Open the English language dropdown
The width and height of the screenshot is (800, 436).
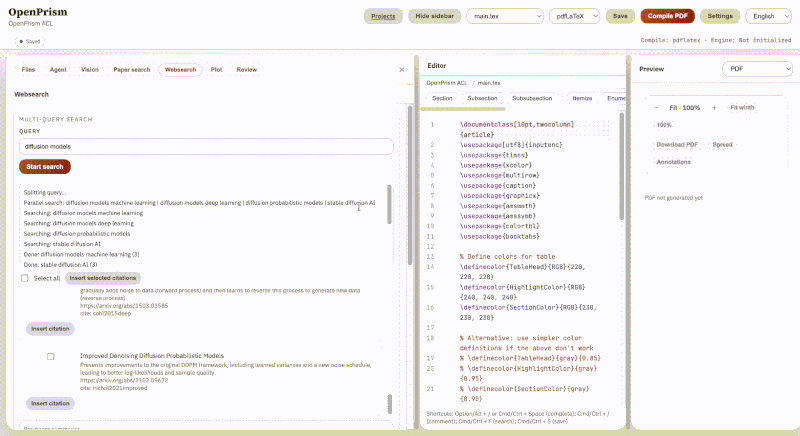click(768, 16)
